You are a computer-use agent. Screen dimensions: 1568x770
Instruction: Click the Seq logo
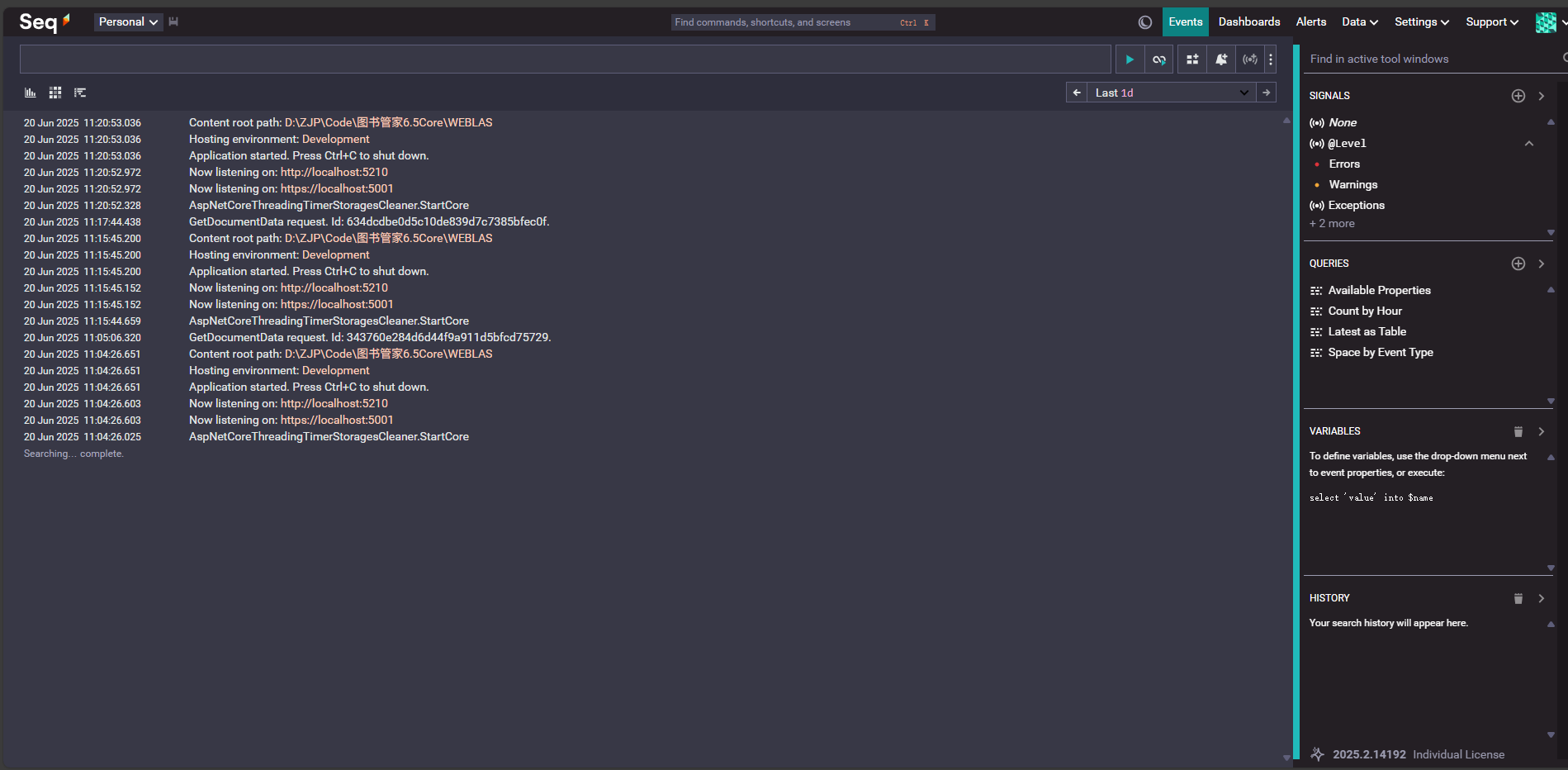click(45, 22)
